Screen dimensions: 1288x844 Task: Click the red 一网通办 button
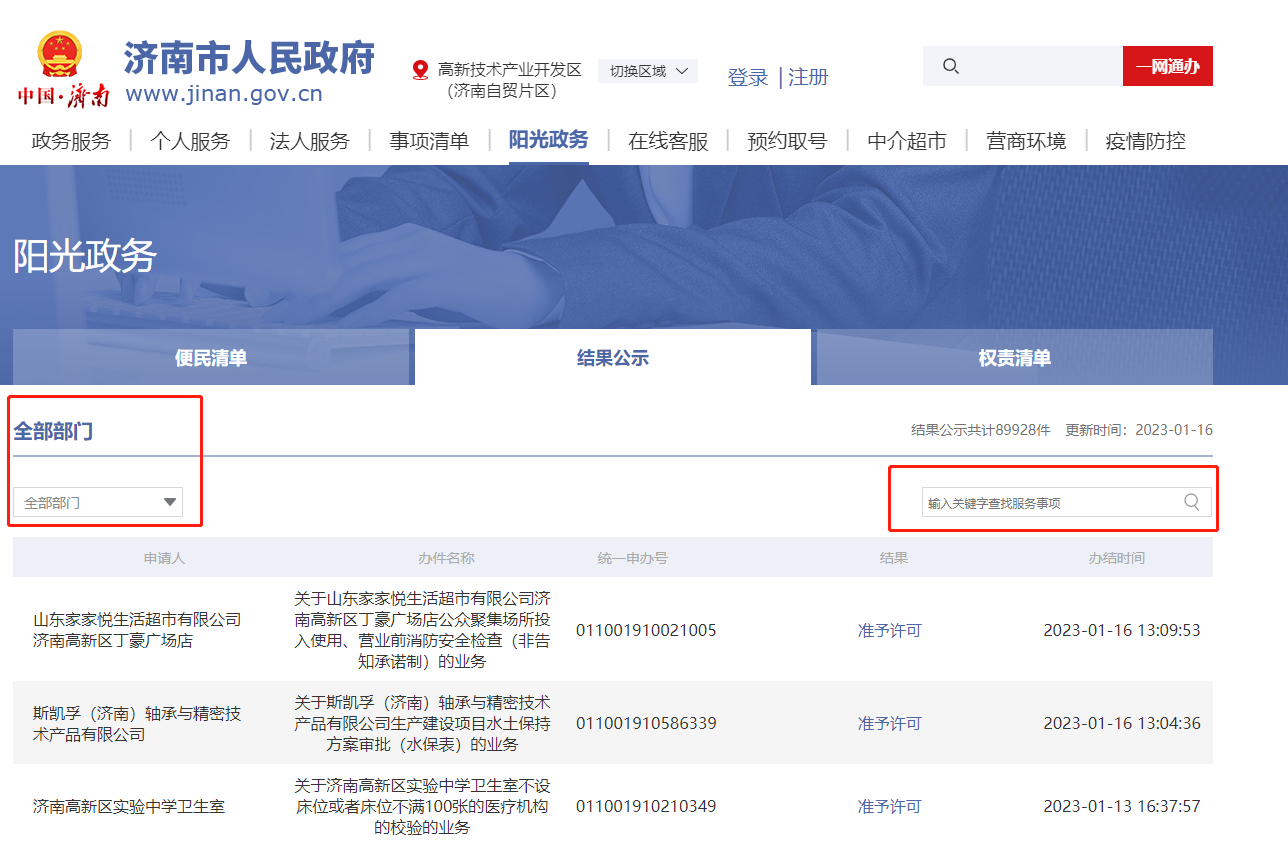pos(1167,66)
